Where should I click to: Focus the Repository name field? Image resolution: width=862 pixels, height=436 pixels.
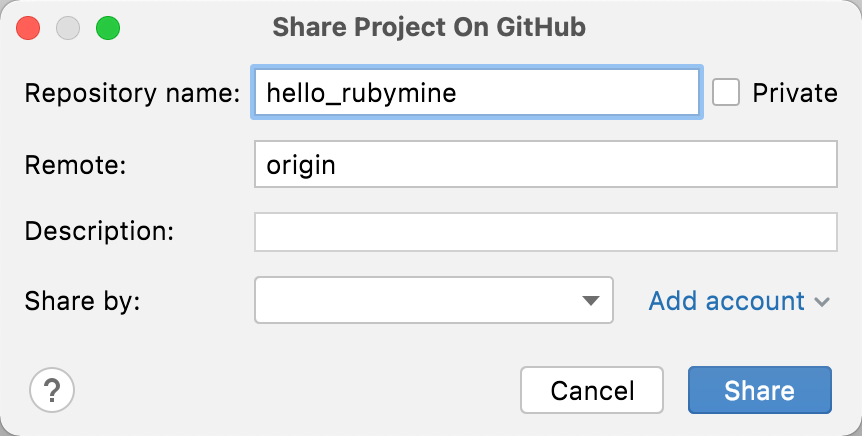click(476, 93)
